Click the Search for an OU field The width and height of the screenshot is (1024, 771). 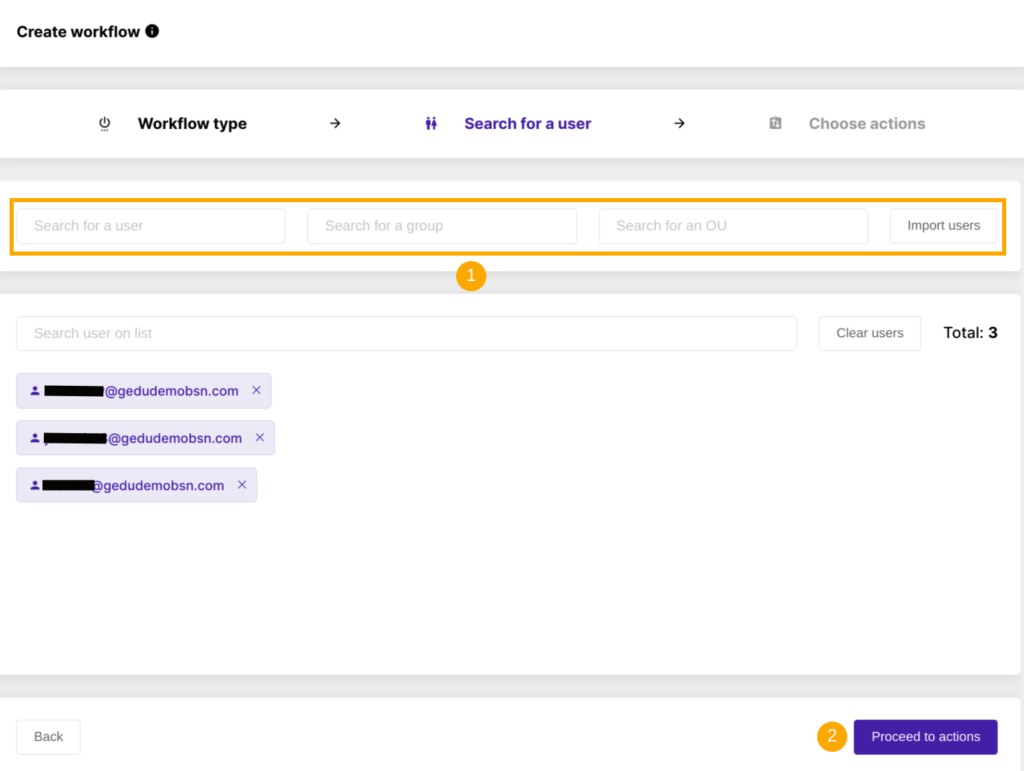733,226
